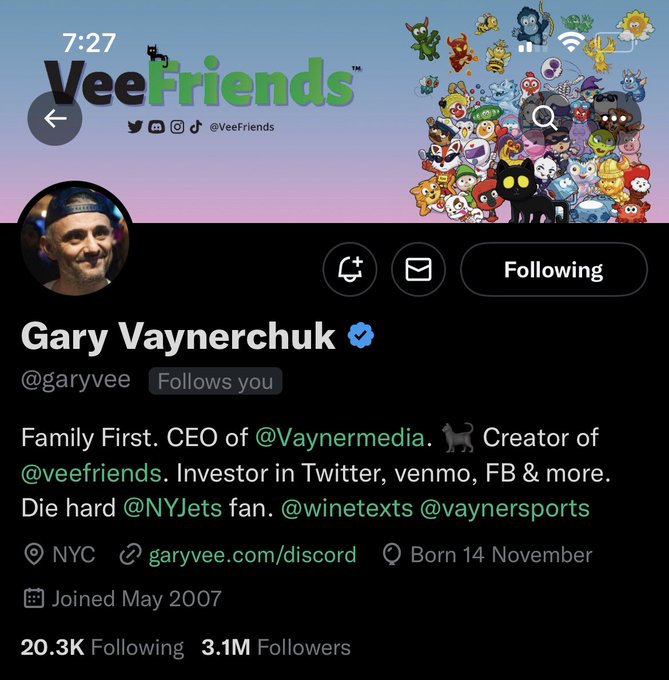669x680 pixels.
Task: Tap the blue verified badge
Action: coord(361,335)
